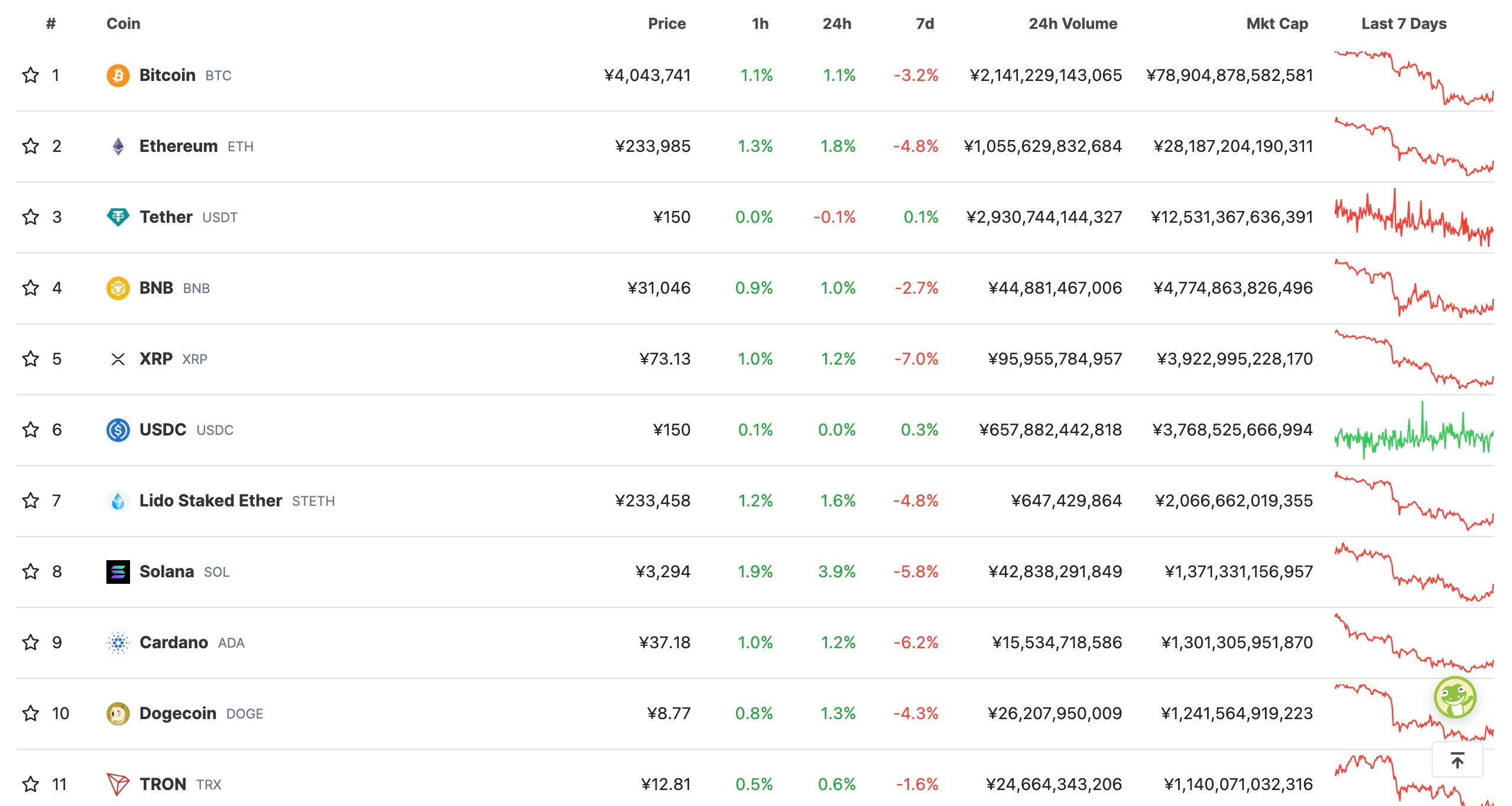The height and width of the screenshot is (806, 1512).
Task: Sort by the 7d change header
Action: pos(925,24)
